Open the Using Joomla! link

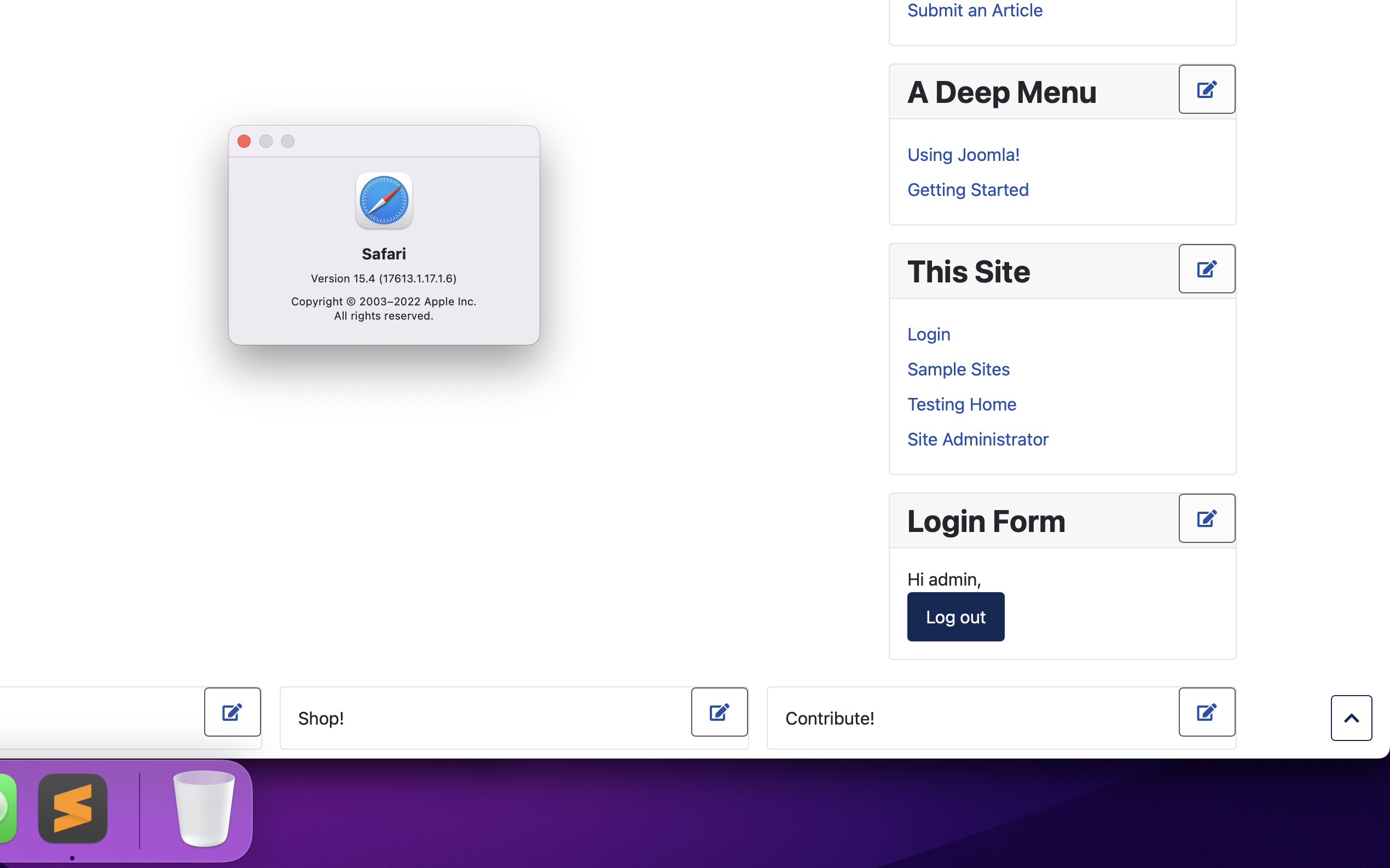click(x=963, y=154)
